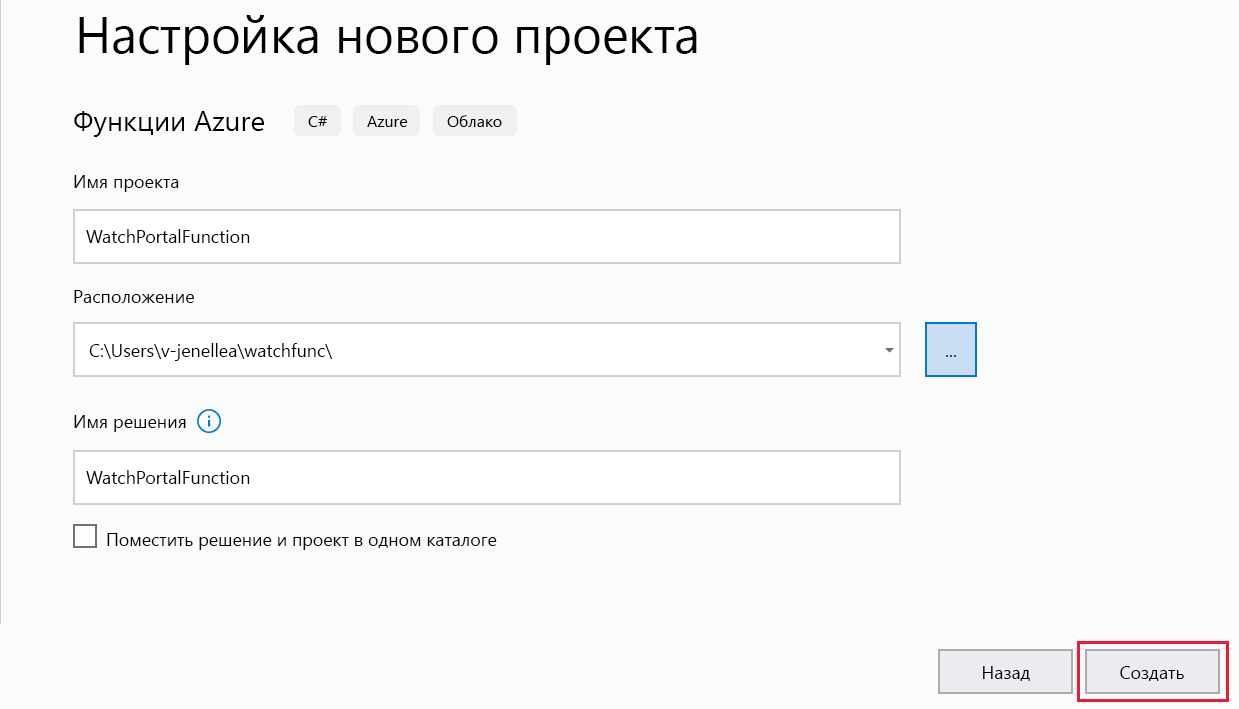Open the folder browse button with ellipsis

(x=951, y=350)
